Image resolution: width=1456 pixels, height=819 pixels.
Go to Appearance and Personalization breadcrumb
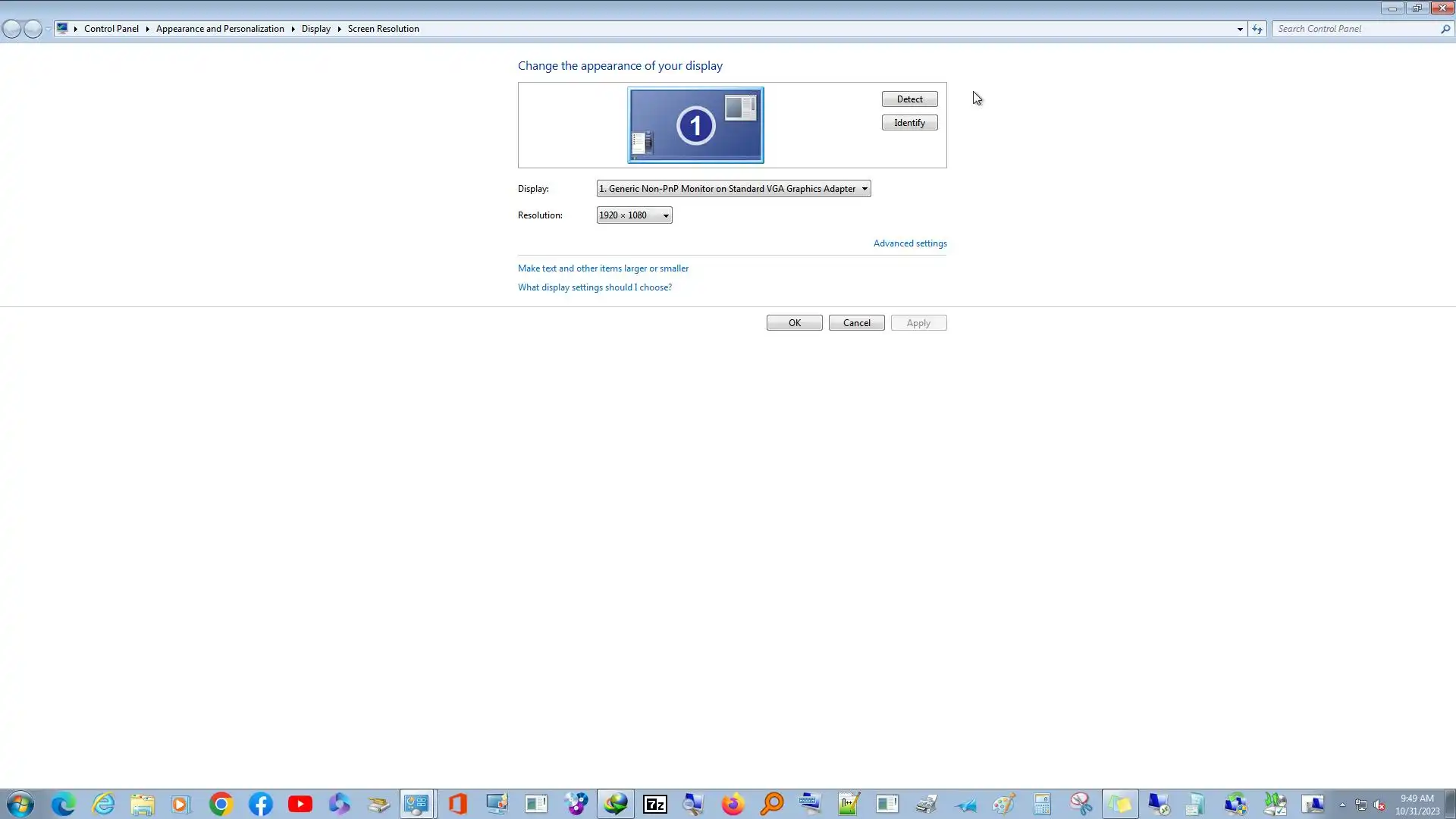220,29
